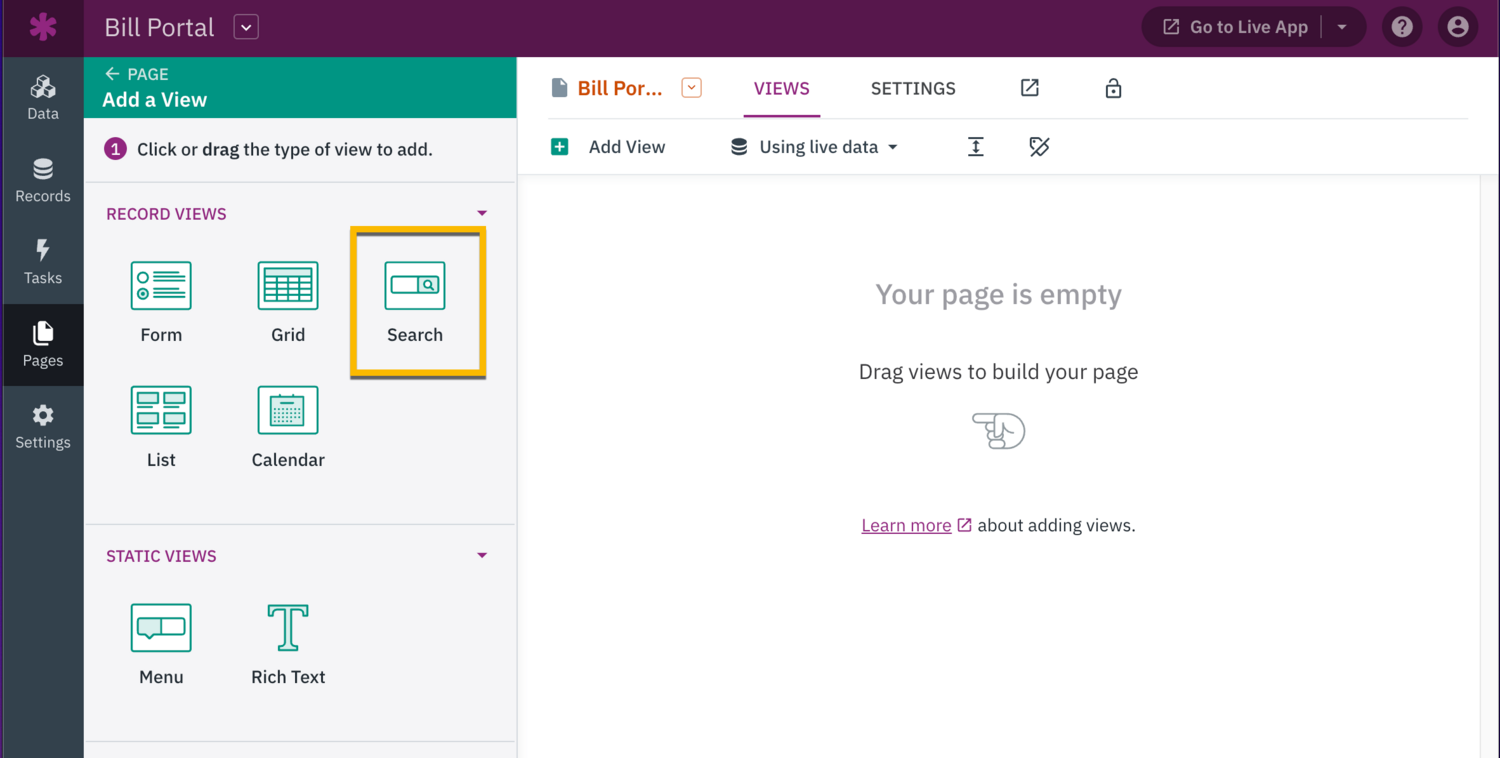Toggle hiding of view labels
This screenshot has width=1500, height=758.
(x=1039, y=146)
